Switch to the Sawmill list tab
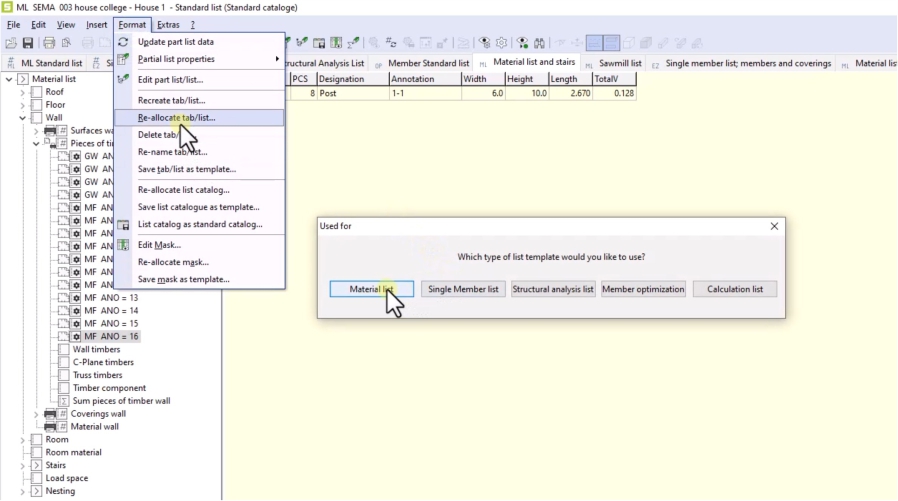Image resolution: width=898 pixels, height=501 pixels. (619, 63)
